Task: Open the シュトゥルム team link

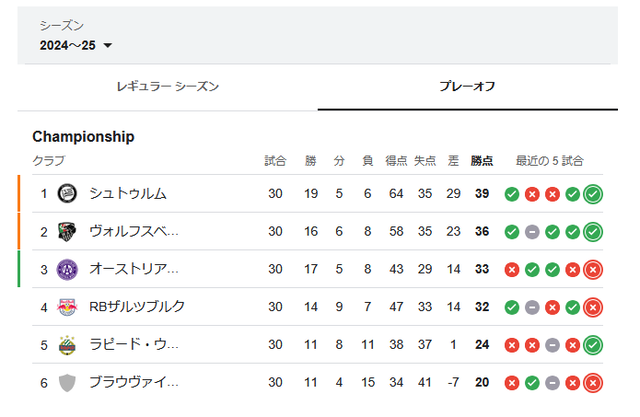Action: 127,193
